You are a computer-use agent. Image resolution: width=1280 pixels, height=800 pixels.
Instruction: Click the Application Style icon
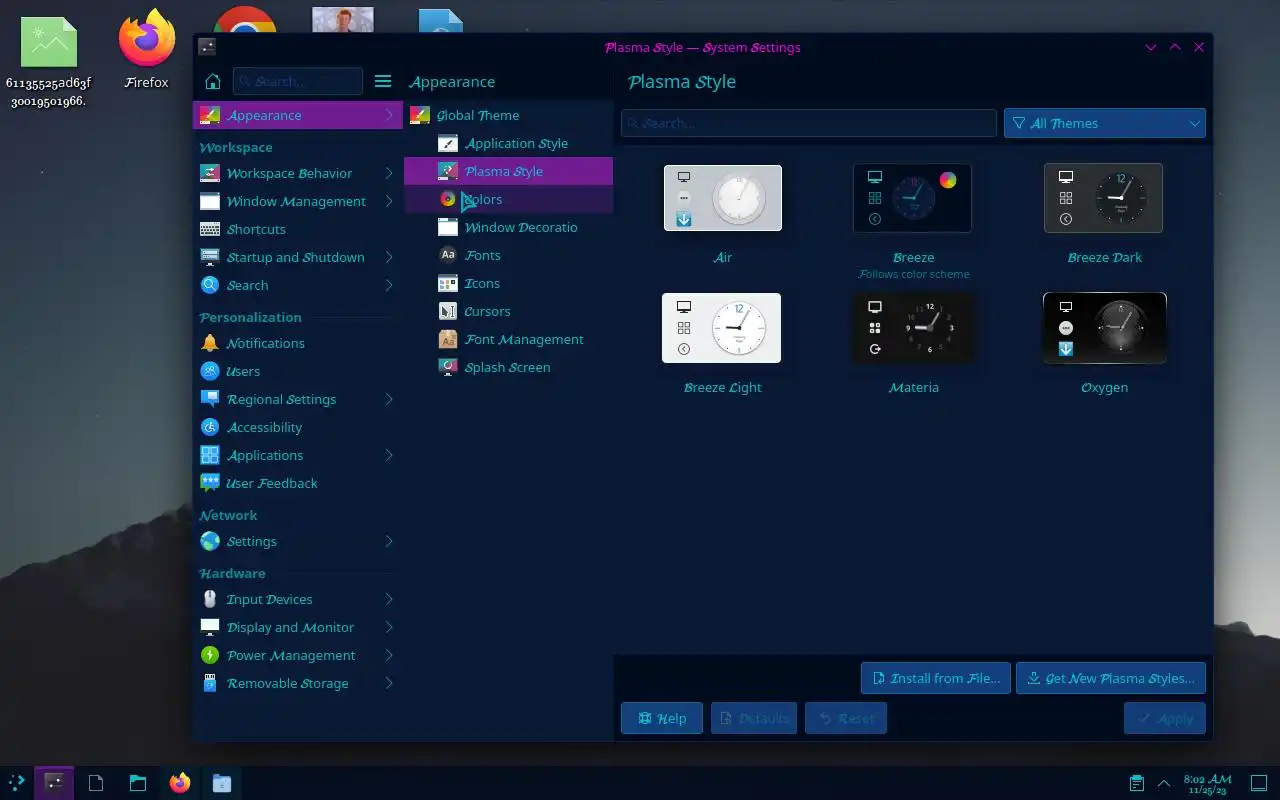[448, 143]
